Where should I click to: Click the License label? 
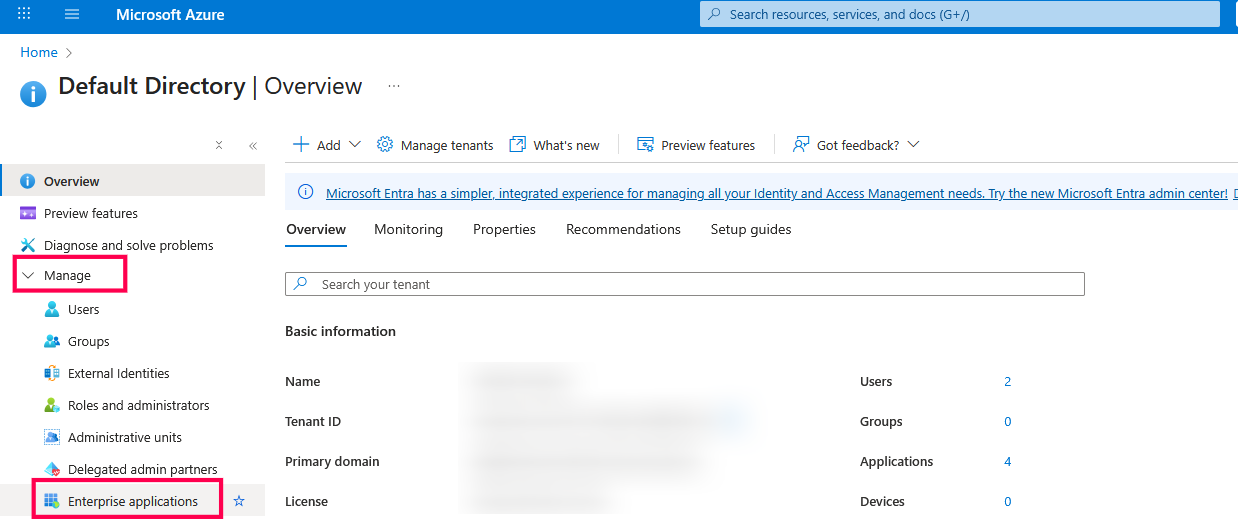tap(306, 501)
